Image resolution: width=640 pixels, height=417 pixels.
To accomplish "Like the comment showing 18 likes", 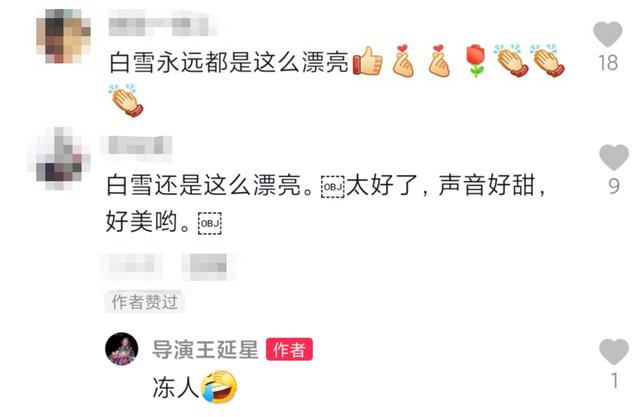I will tap(607, 34).
